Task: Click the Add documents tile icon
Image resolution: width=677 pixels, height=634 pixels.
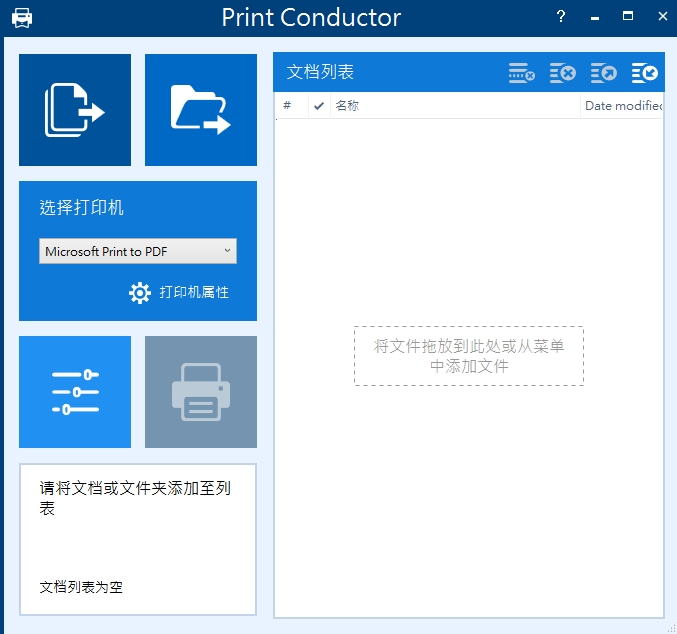Action: 75,110
